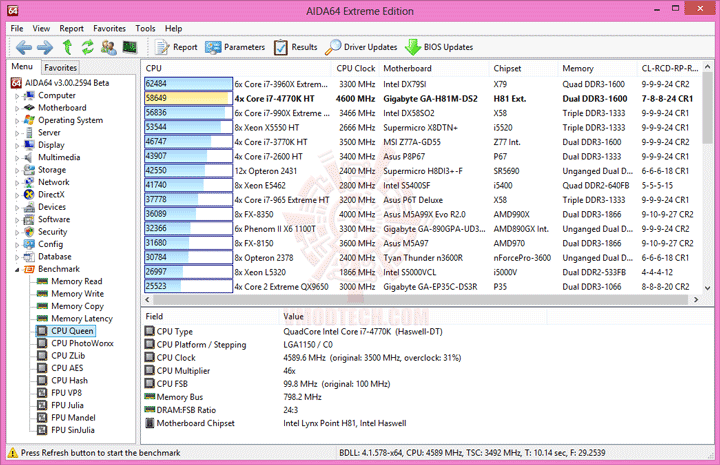Select the Devices icon in the tree
Viewport: 720px width, 465px height.
coord(29,207)
